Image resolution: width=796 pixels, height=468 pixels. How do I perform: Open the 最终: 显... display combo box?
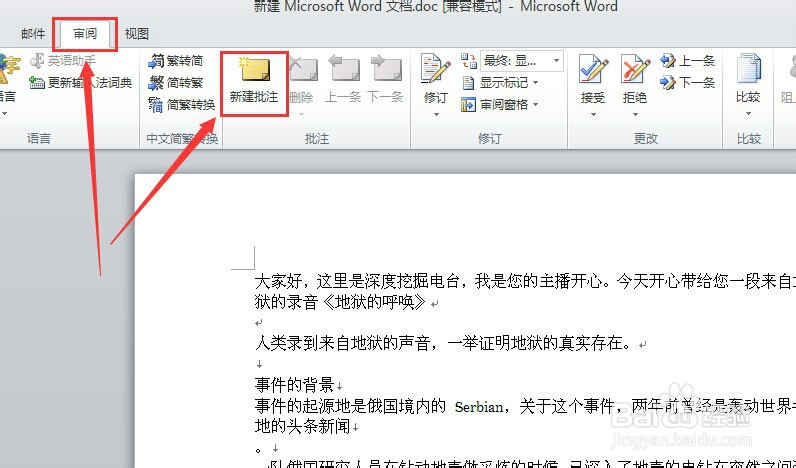[x=522, y=61]
